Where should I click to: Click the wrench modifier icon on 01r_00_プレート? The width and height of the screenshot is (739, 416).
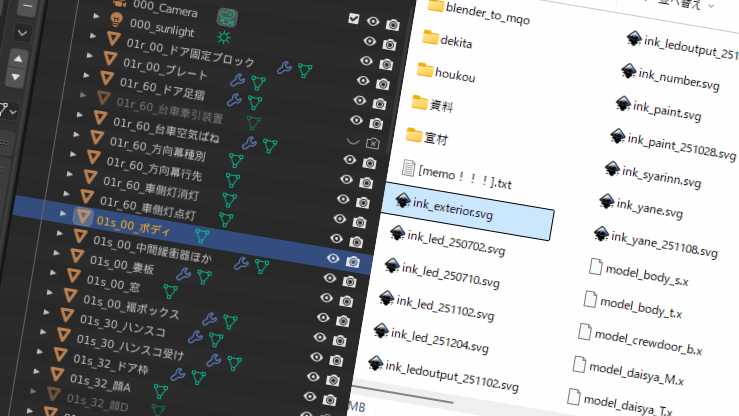pos(236,79)
